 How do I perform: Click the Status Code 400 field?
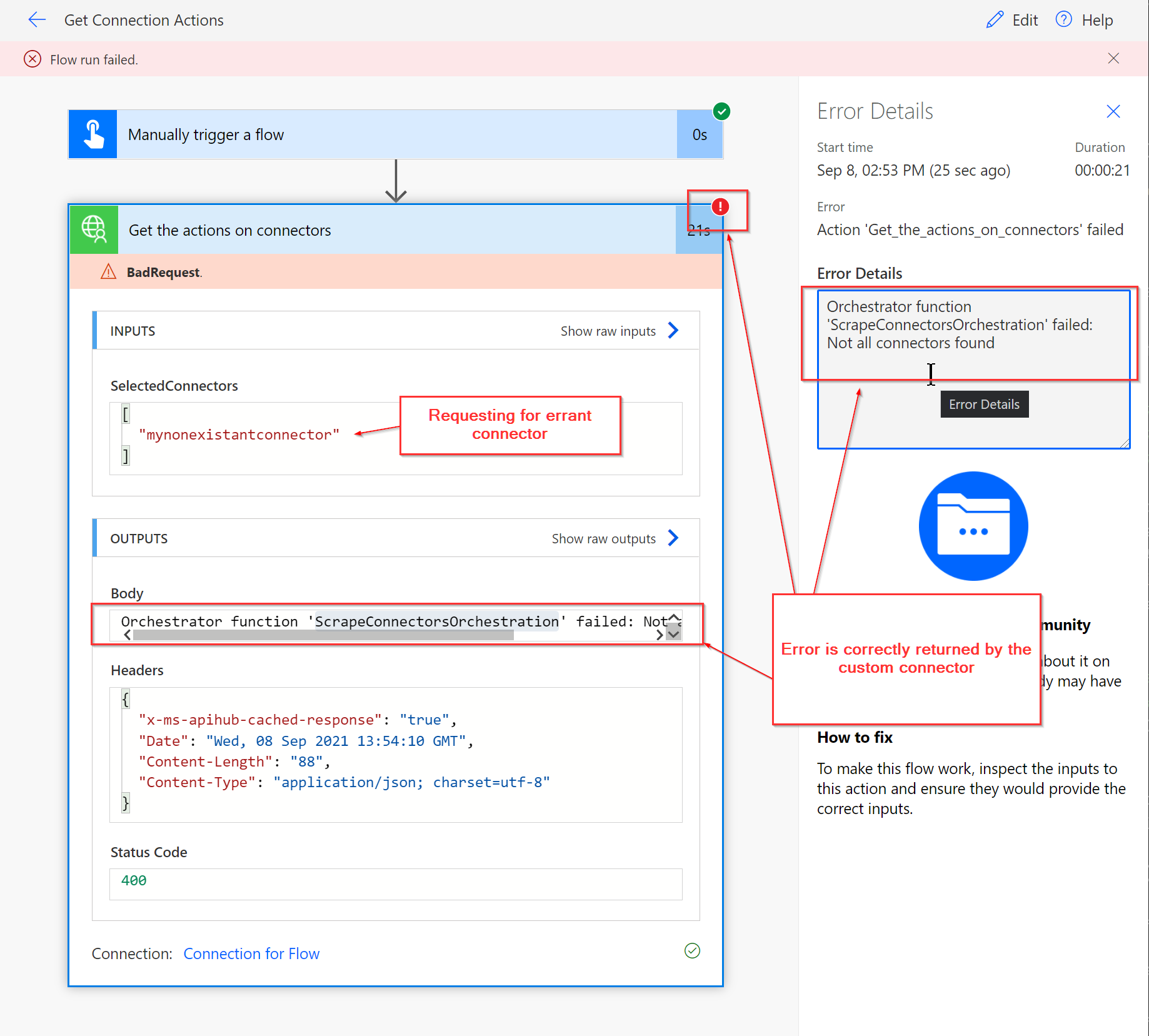pos(395,881)
